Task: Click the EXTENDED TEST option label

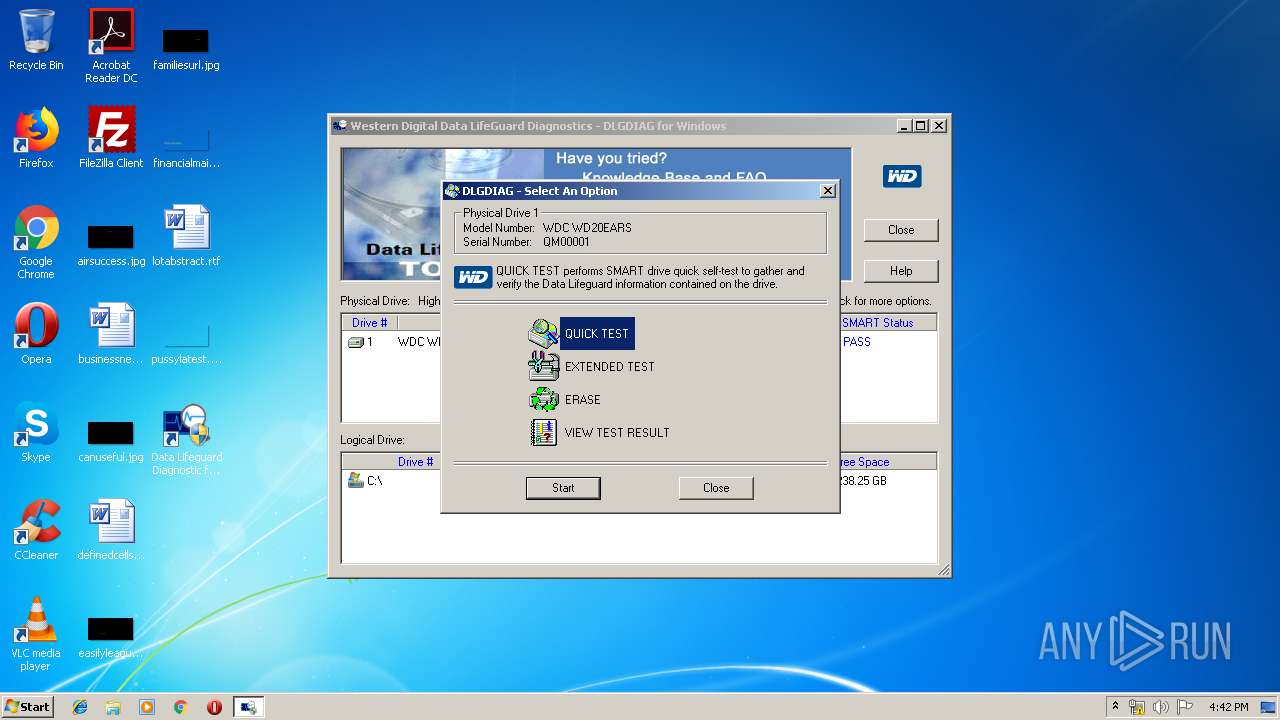Action: pos(609,367)
